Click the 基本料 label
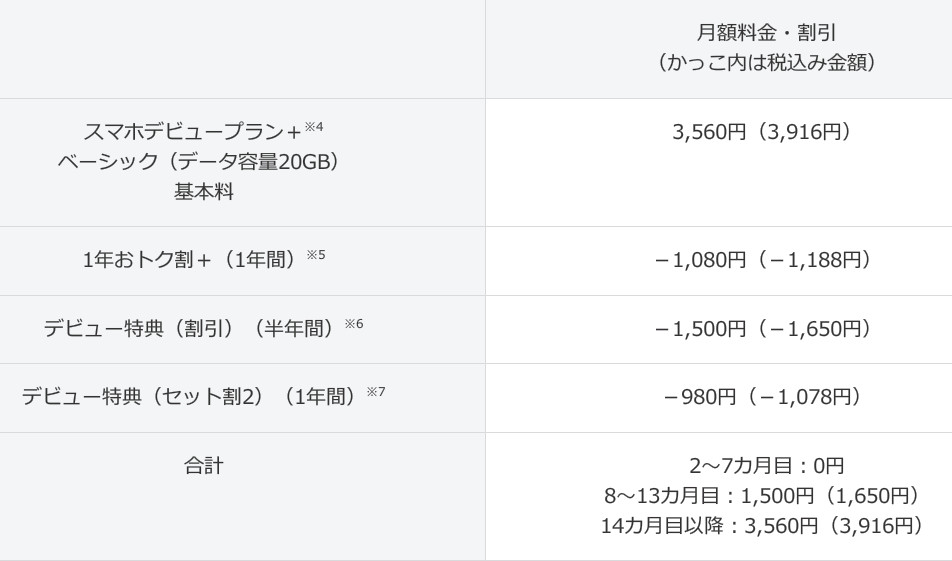952x561 pixels. pyautogui.click(x=204, y=192)
